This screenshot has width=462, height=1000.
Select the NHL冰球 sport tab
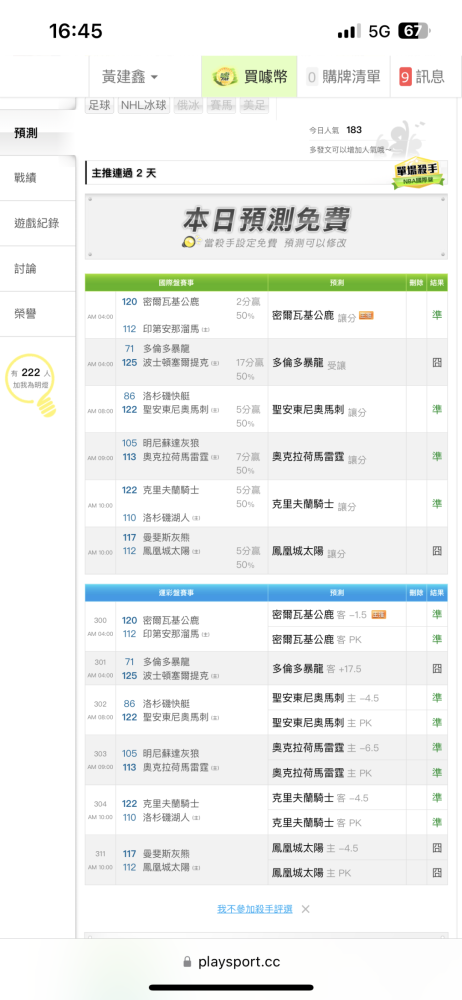click(x=144, y=106)
